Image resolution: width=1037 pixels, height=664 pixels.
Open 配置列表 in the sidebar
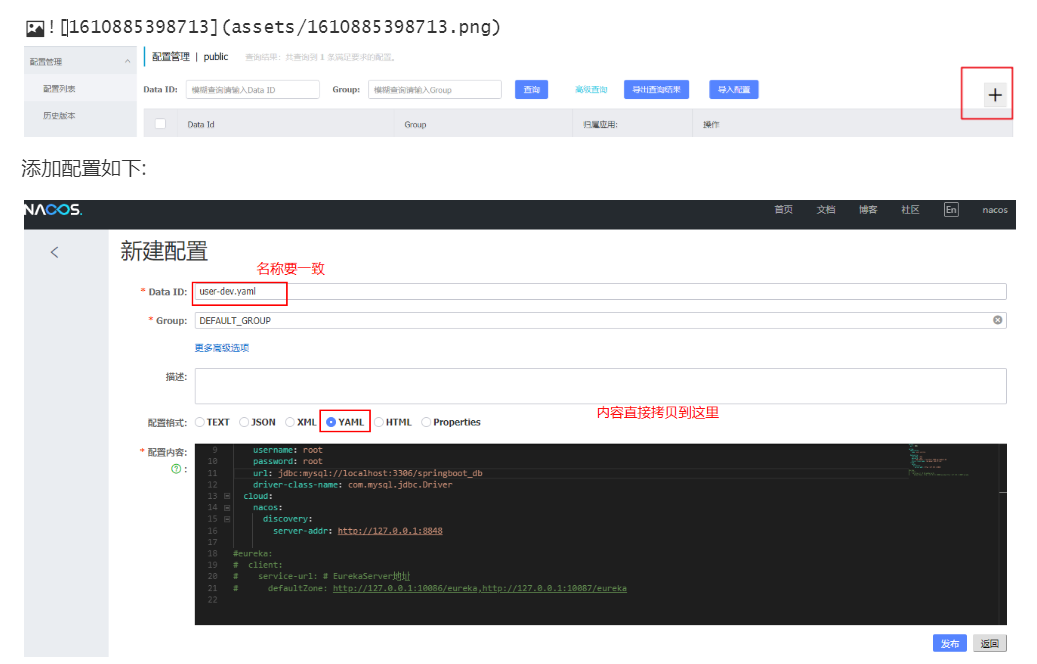point(60,89)
